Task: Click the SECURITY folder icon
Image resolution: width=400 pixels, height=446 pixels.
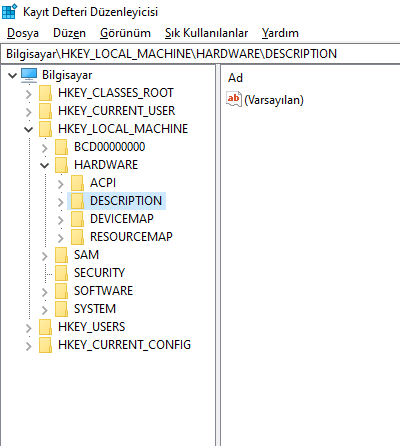Action: [61, 273]
